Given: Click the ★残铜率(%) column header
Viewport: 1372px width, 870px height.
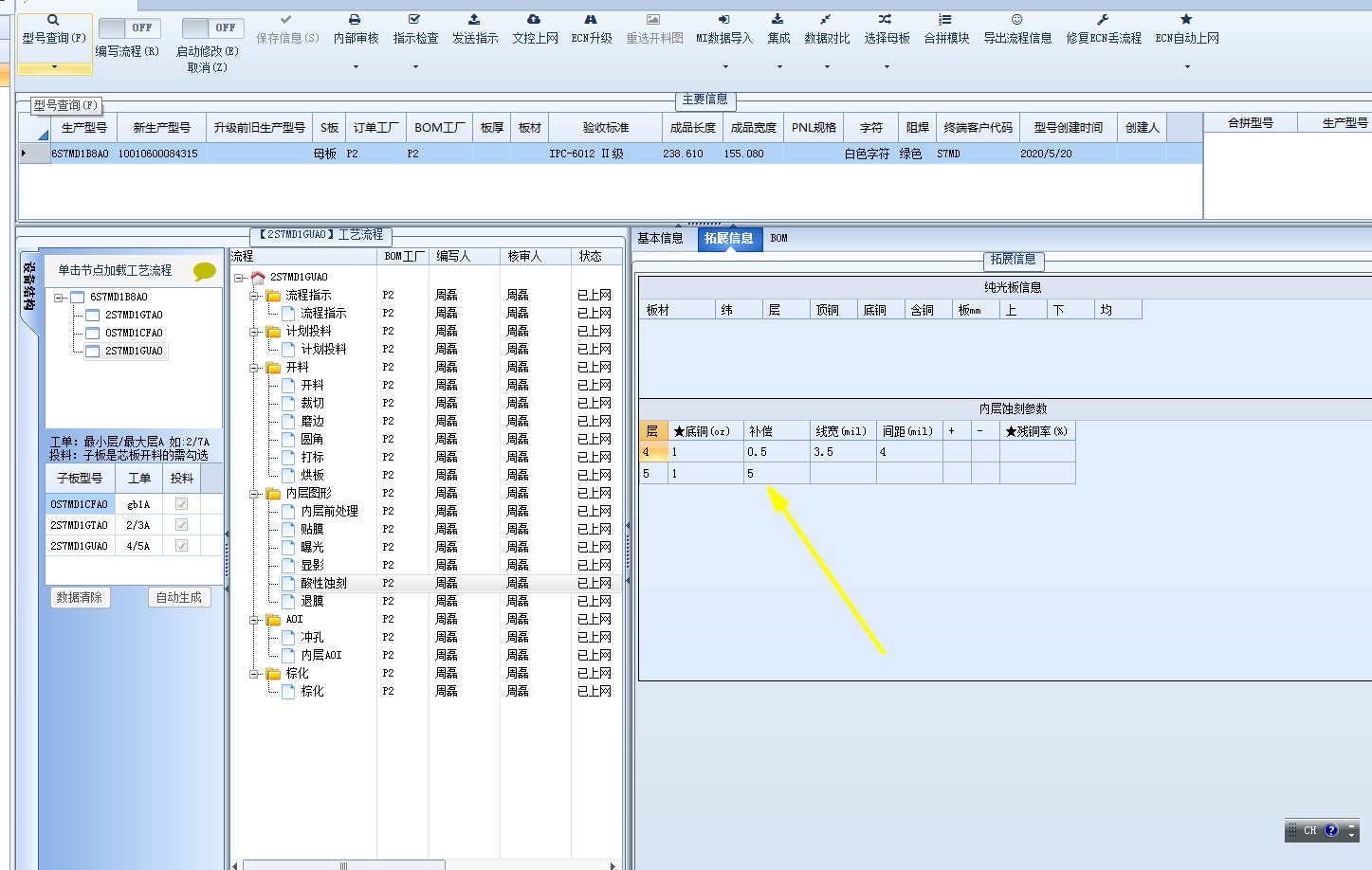Looking at the screenshot, I should click(x=1036, y=431).
